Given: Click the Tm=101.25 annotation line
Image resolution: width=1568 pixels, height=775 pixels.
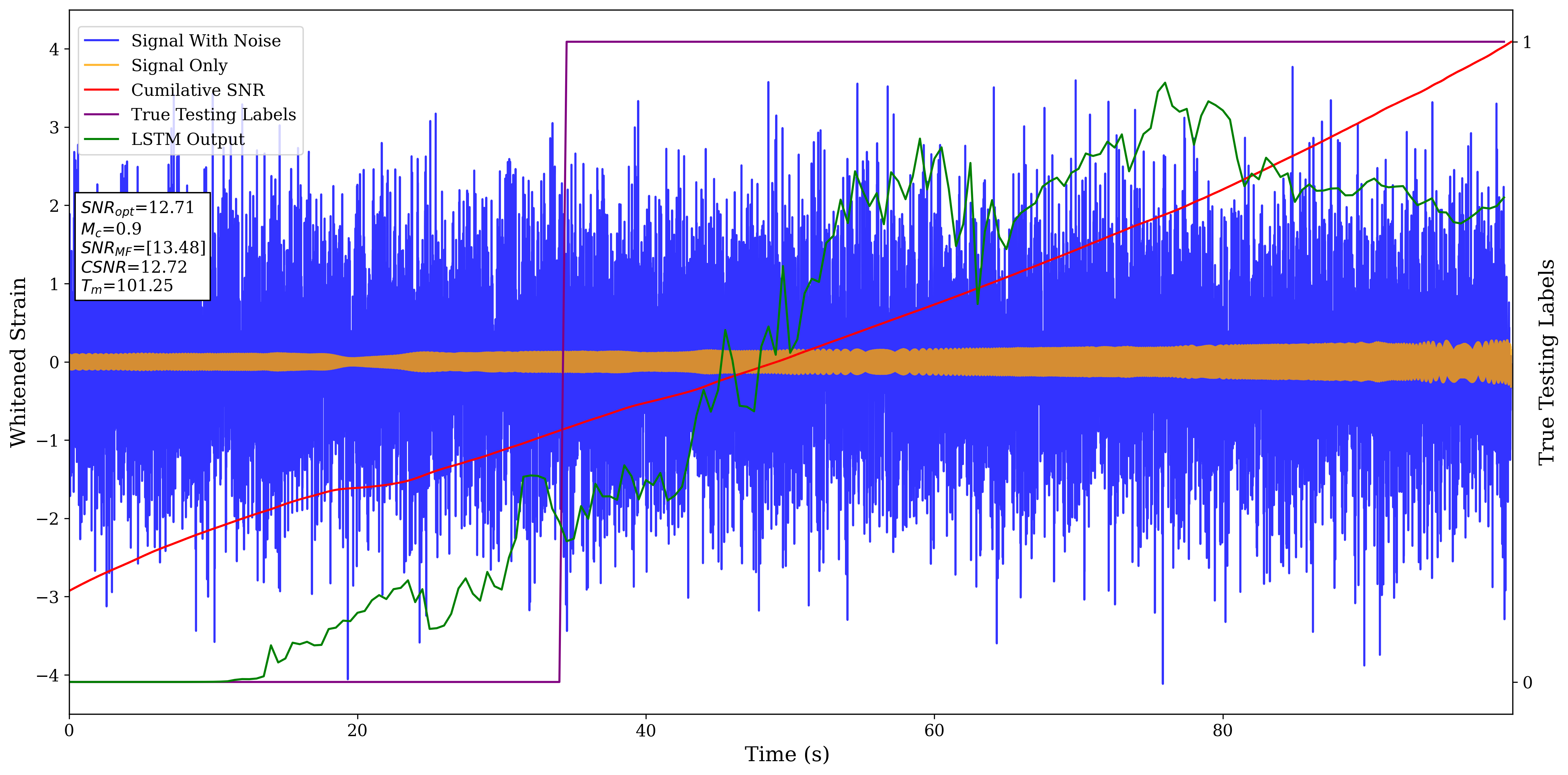Looking at the screenshot, I should pos(127,286).
